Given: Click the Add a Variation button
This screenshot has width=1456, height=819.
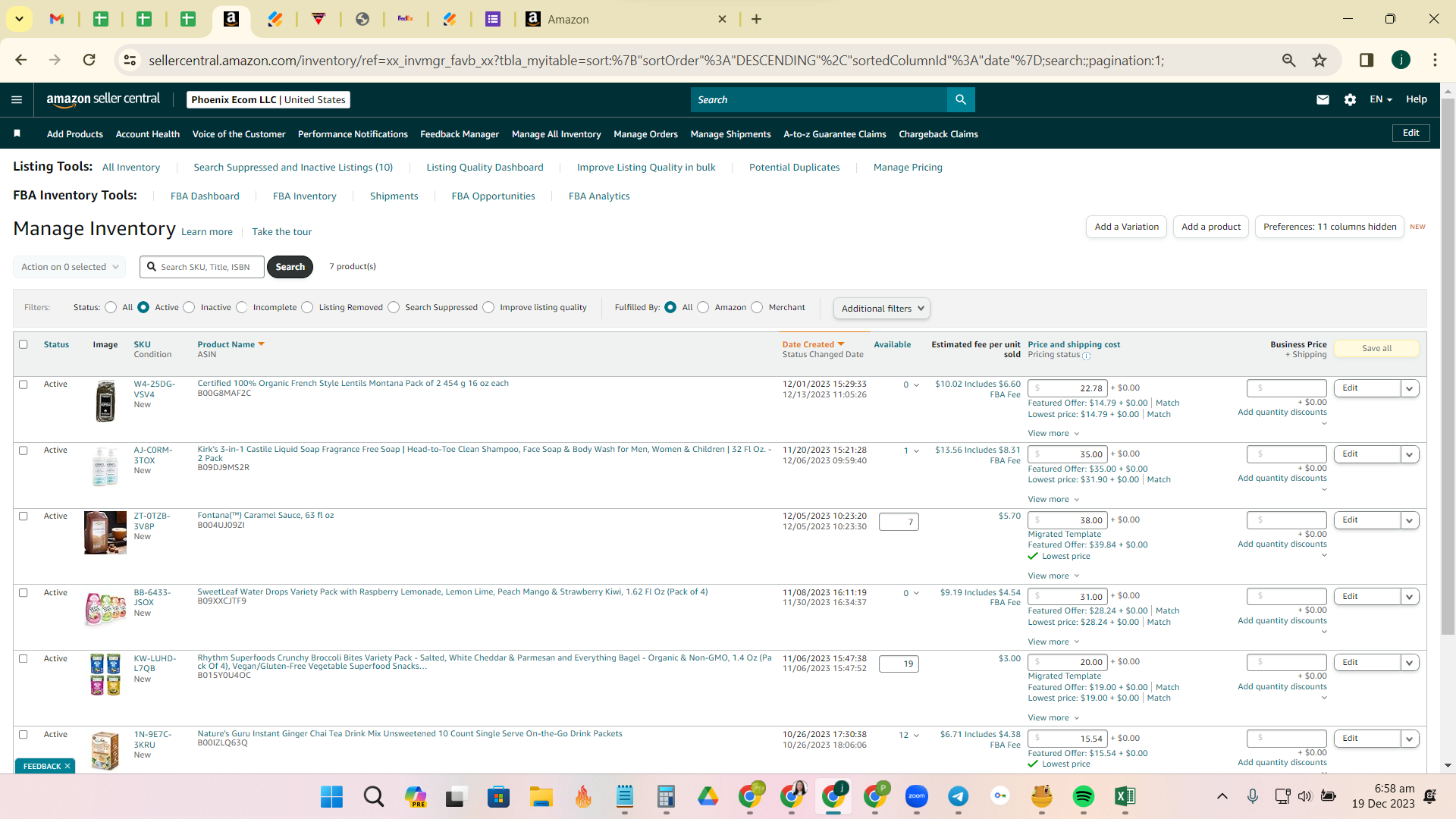Looking at the screenshot, I should pyautogui.click(x=1126, y=227).
